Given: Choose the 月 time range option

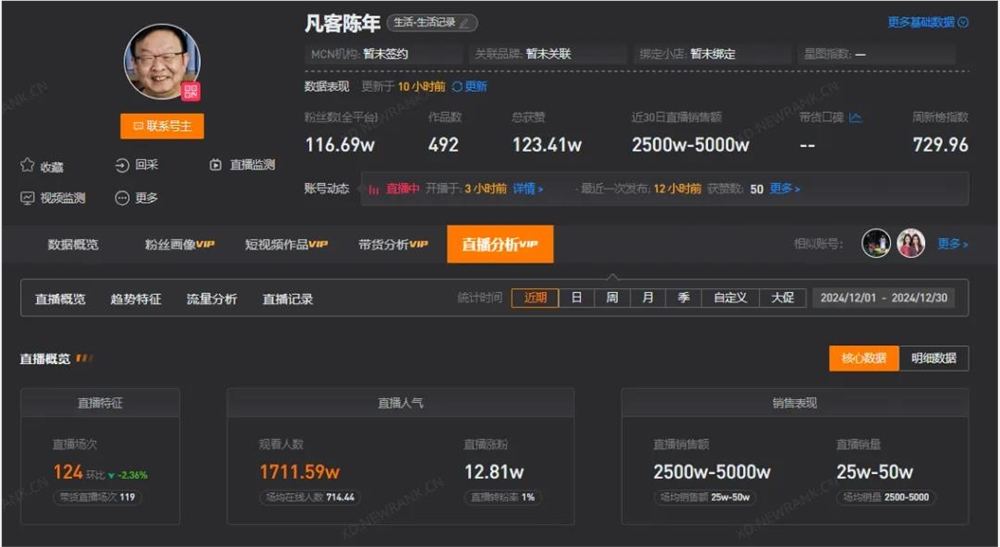Looking at the screenshot, I should [648, 298].
